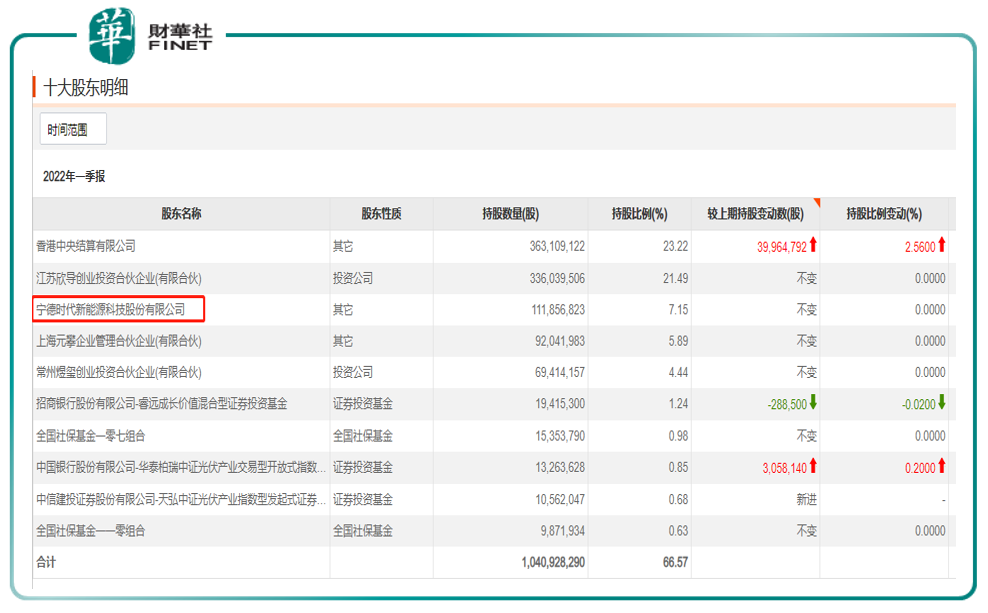Click the 持股比例变动(%) column header
The image size is (988, 613).
[x=884, y=214]
